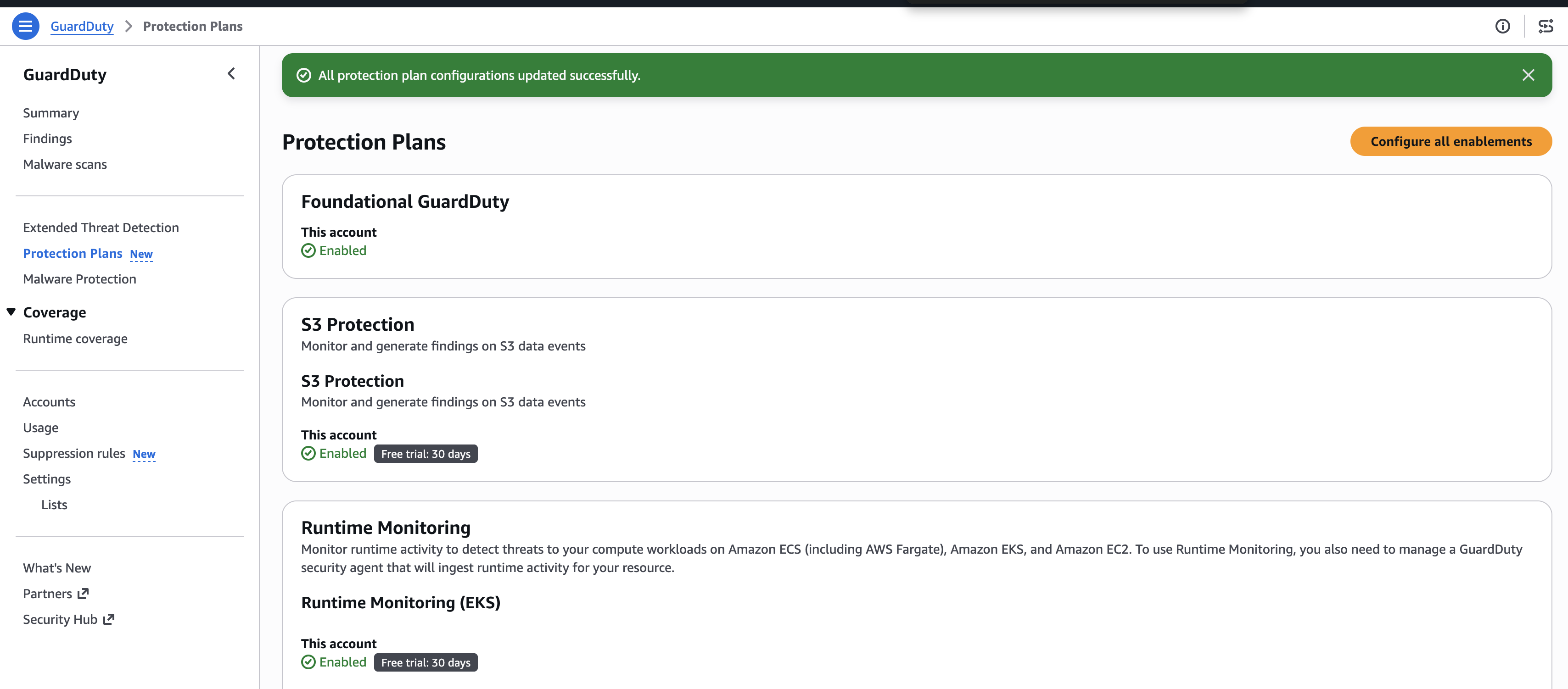Click Runtime Monitoring (EKS) heading
Viewport: 1568px width, 689px height.
point(401,602)
